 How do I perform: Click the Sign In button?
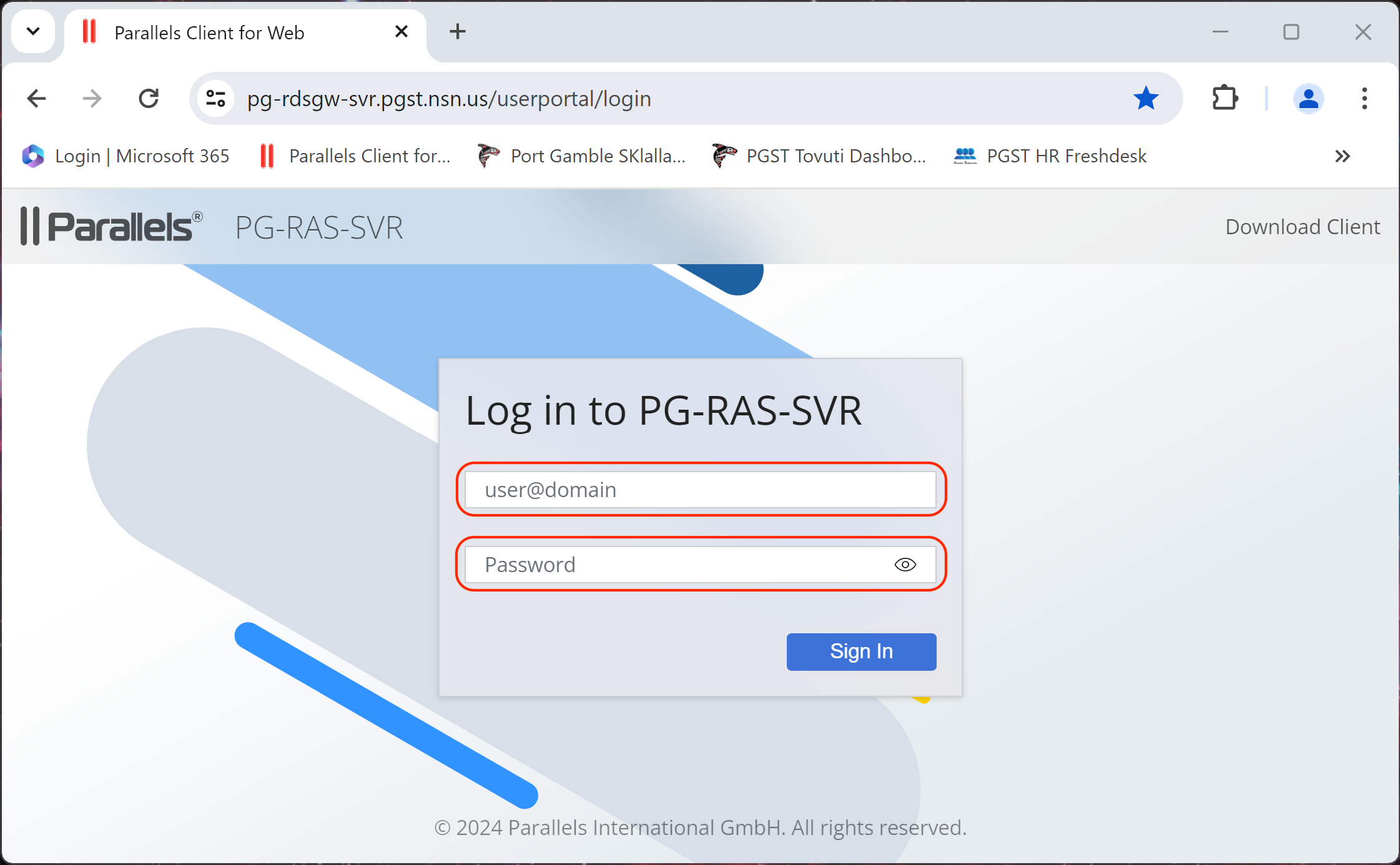(x=860, y=651)
